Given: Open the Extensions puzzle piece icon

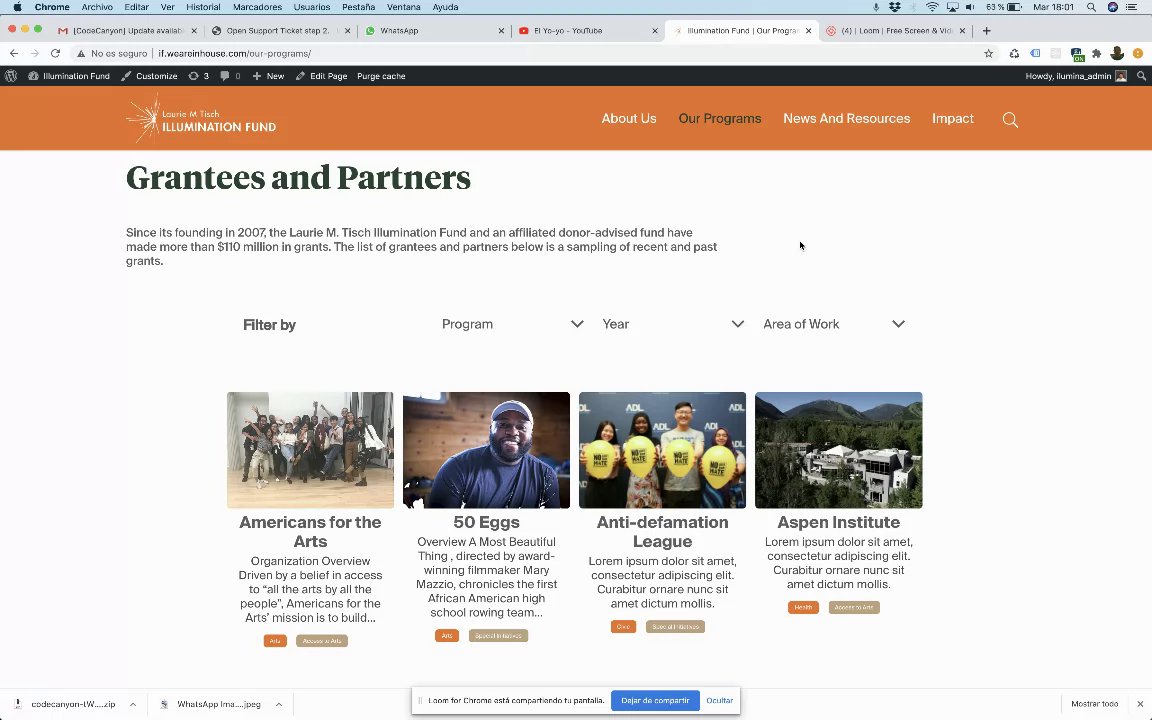Looking at the screenshot, I should coord(1097,53).
